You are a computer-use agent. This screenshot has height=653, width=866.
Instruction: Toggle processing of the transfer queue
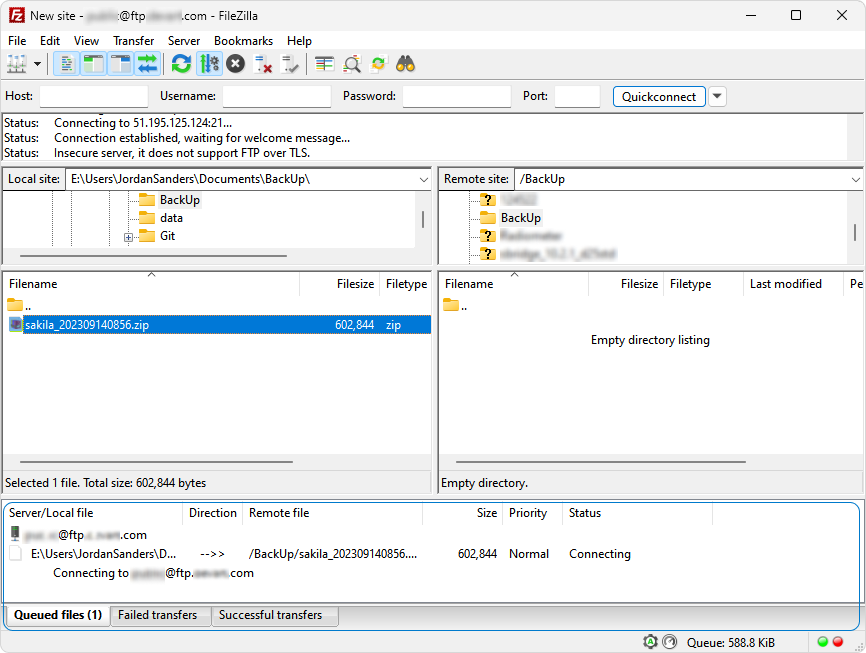[209, 65]
